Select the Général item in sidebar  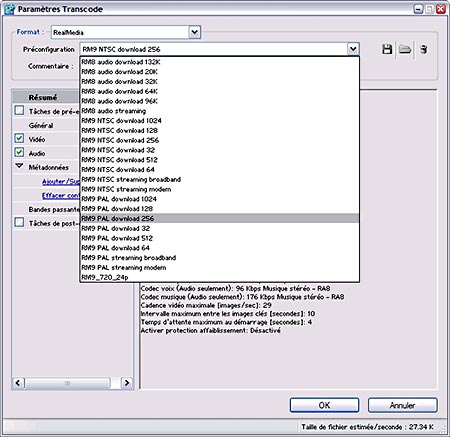[x=41, y=126]
